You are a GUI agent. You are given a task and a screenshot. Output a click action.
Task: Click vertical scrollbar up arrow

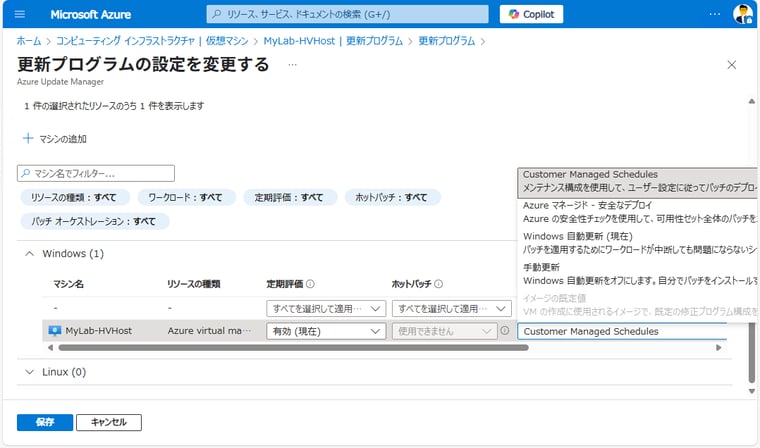751,101
